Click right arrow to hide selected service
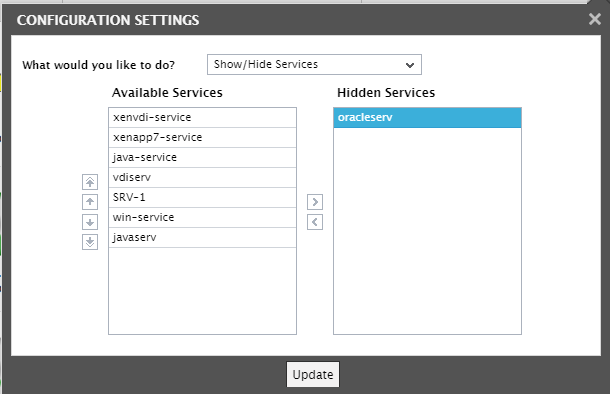 click(x=315, y=202)
